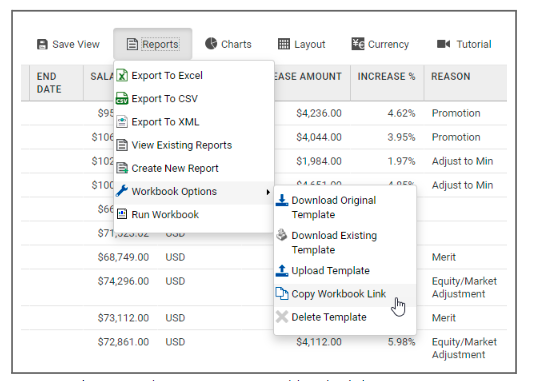
Task: Click the Save View button
Action: [x=68, y=44]
